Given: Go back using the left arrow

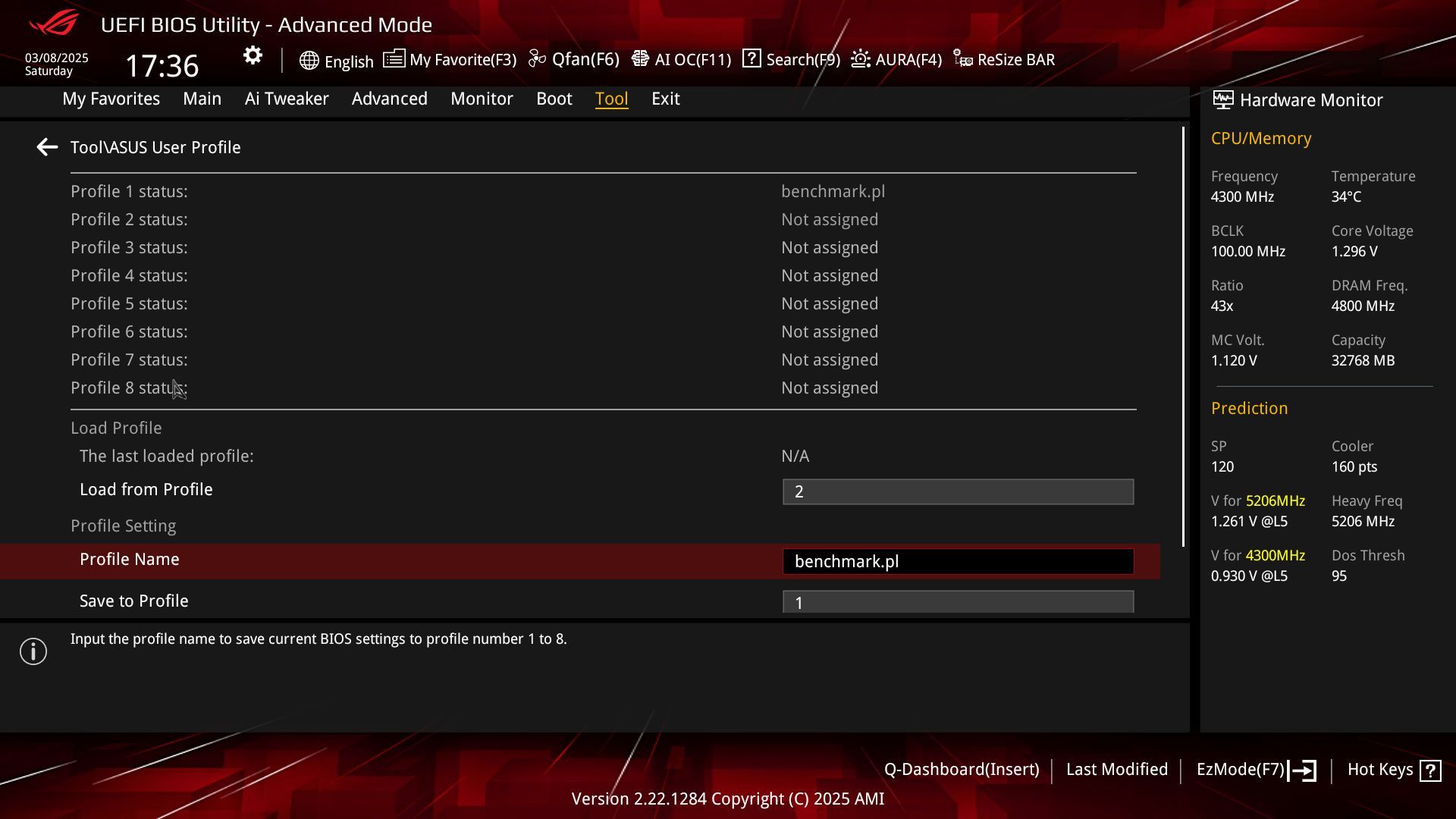Looking at the screenshot, I should [47, 147].
